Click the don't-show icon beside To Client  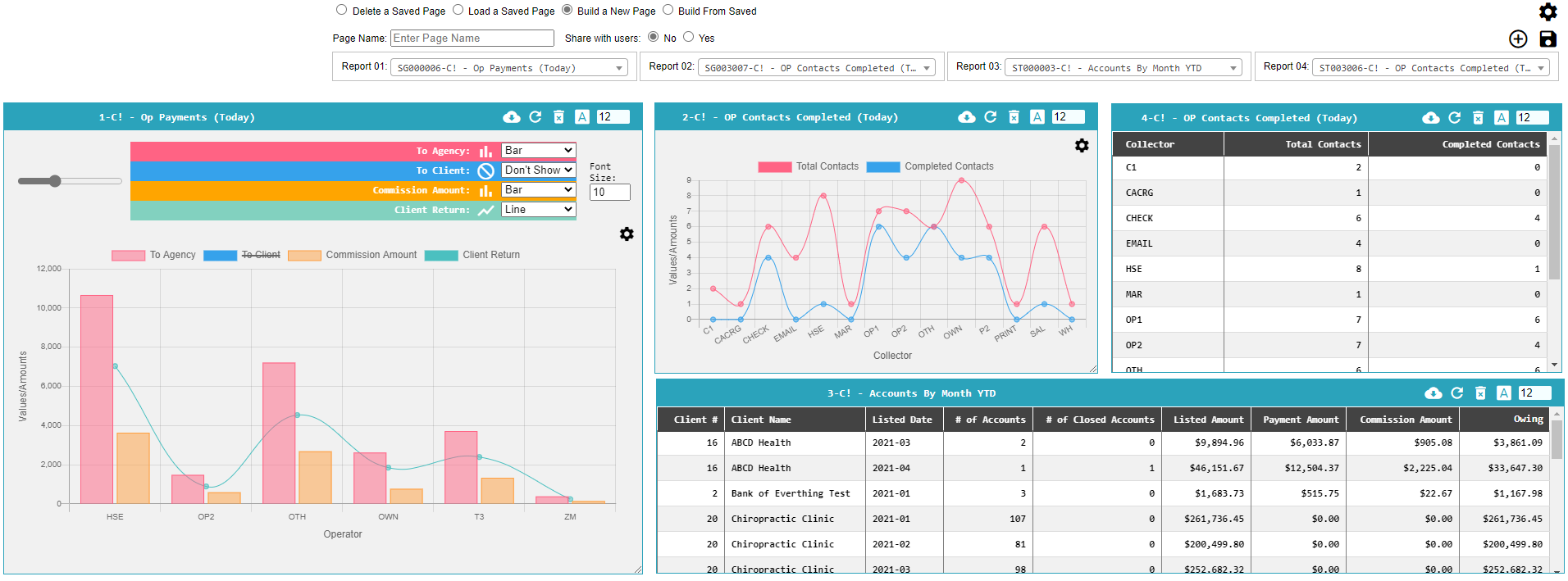(486, 170)
